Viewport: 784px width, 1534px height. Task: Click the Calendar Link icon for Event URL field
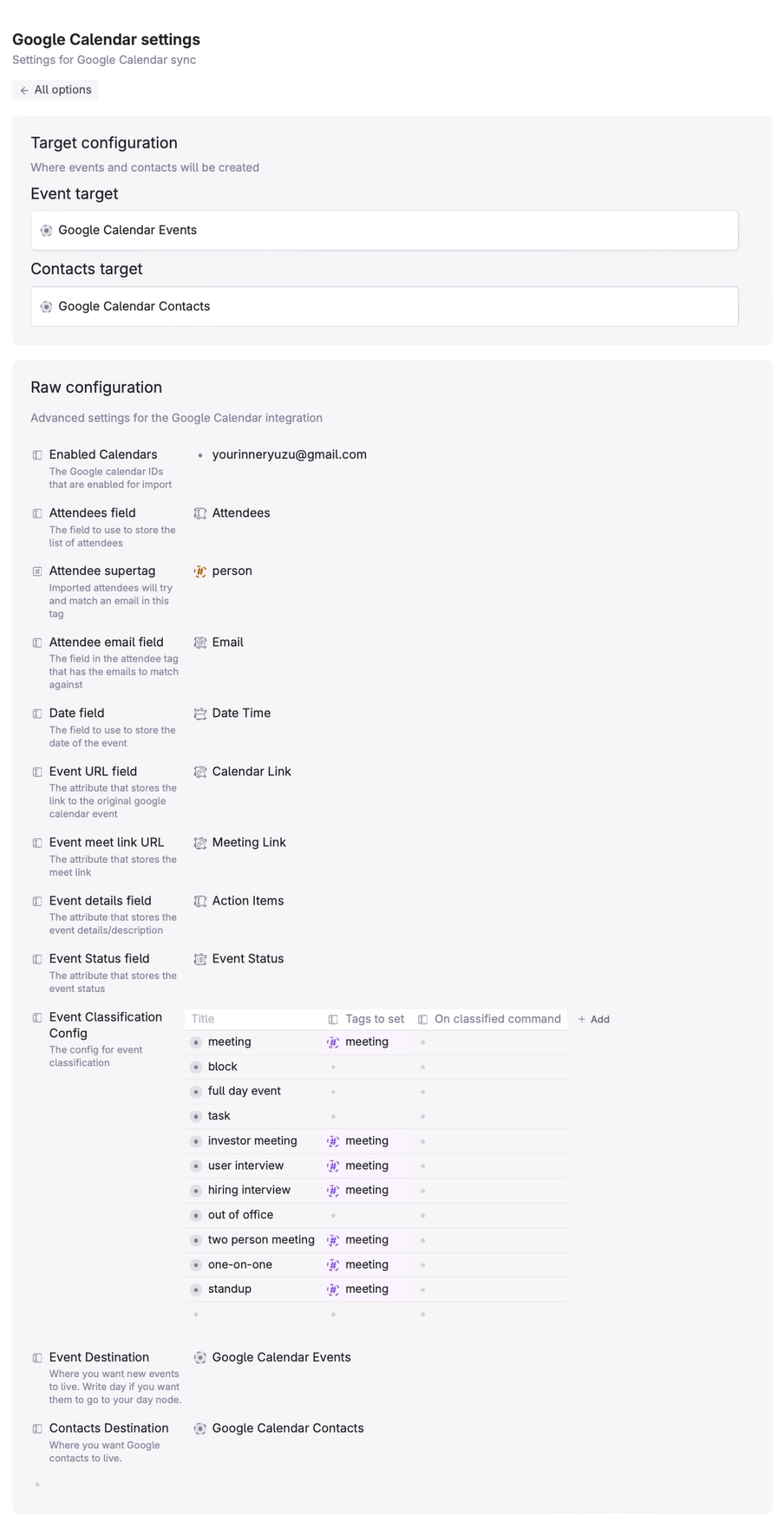(200, 771)
